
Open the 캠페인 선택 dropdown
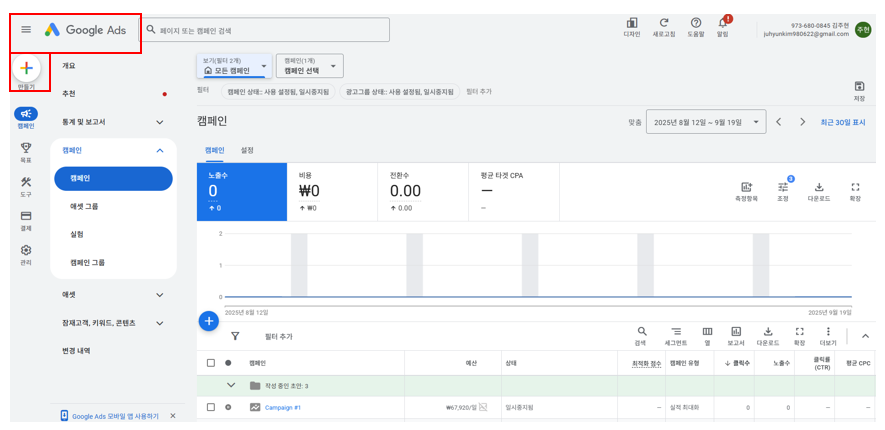click(x=310, y=66)
